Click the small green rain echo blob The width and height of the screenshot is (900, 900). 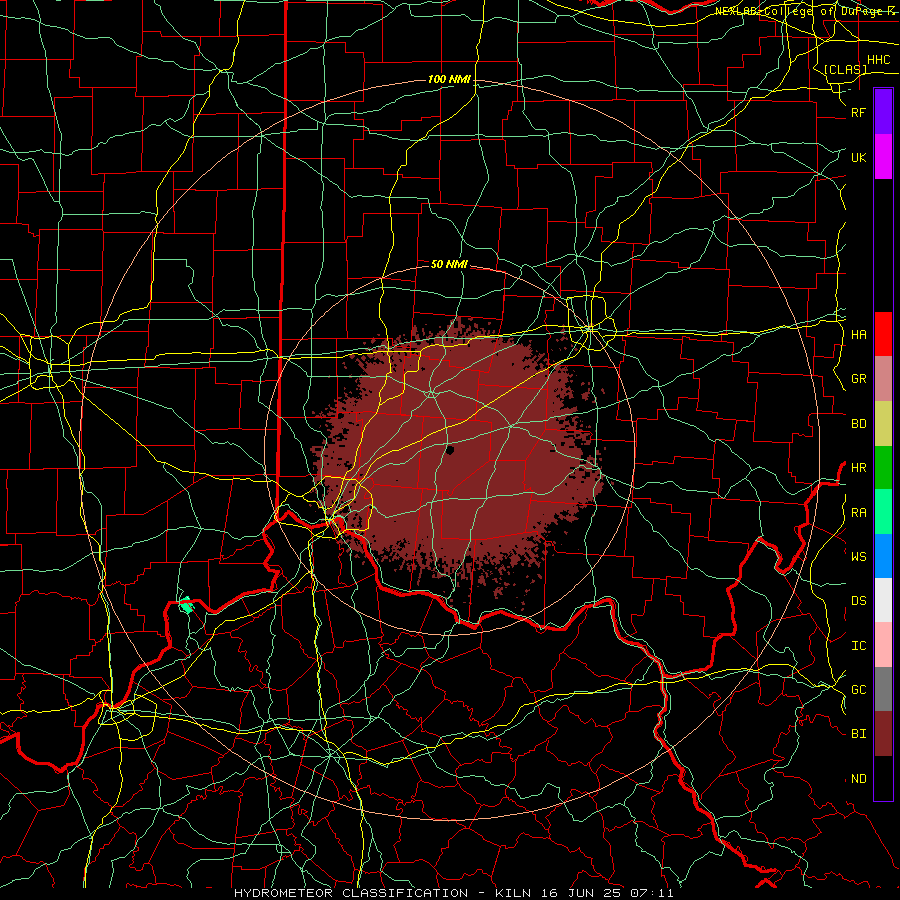click(x=185, y=604)
